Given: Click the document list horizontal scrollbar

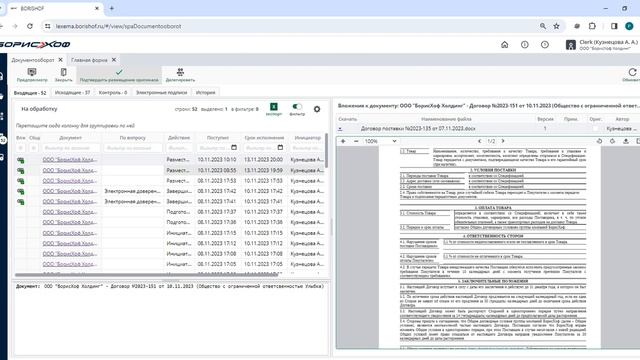Looking at the screenshot, I should (x=147, y=275).
